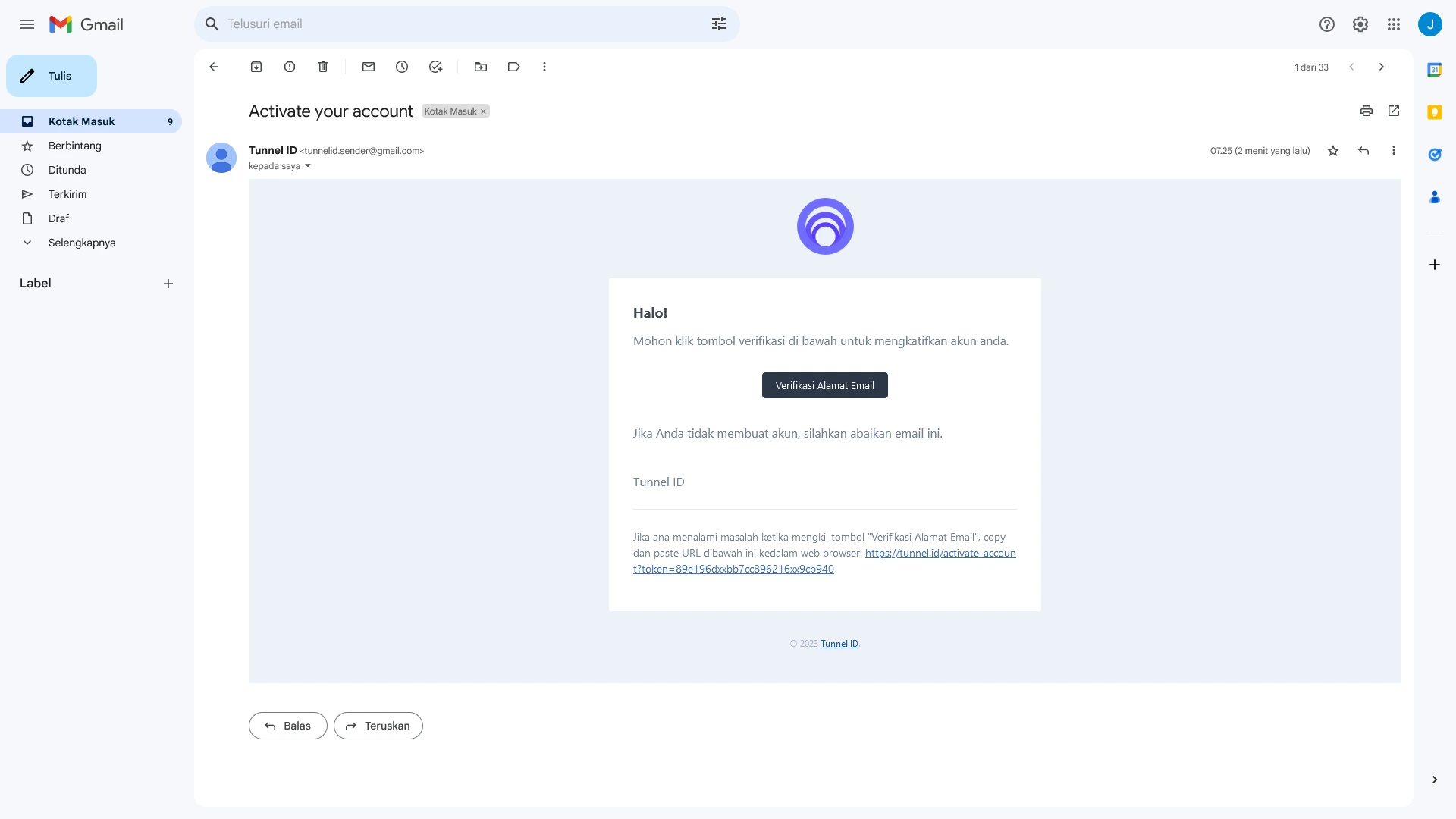This screenshot has width=1456, height=819.
Task: Mark the email as unread
Action: 369,67
